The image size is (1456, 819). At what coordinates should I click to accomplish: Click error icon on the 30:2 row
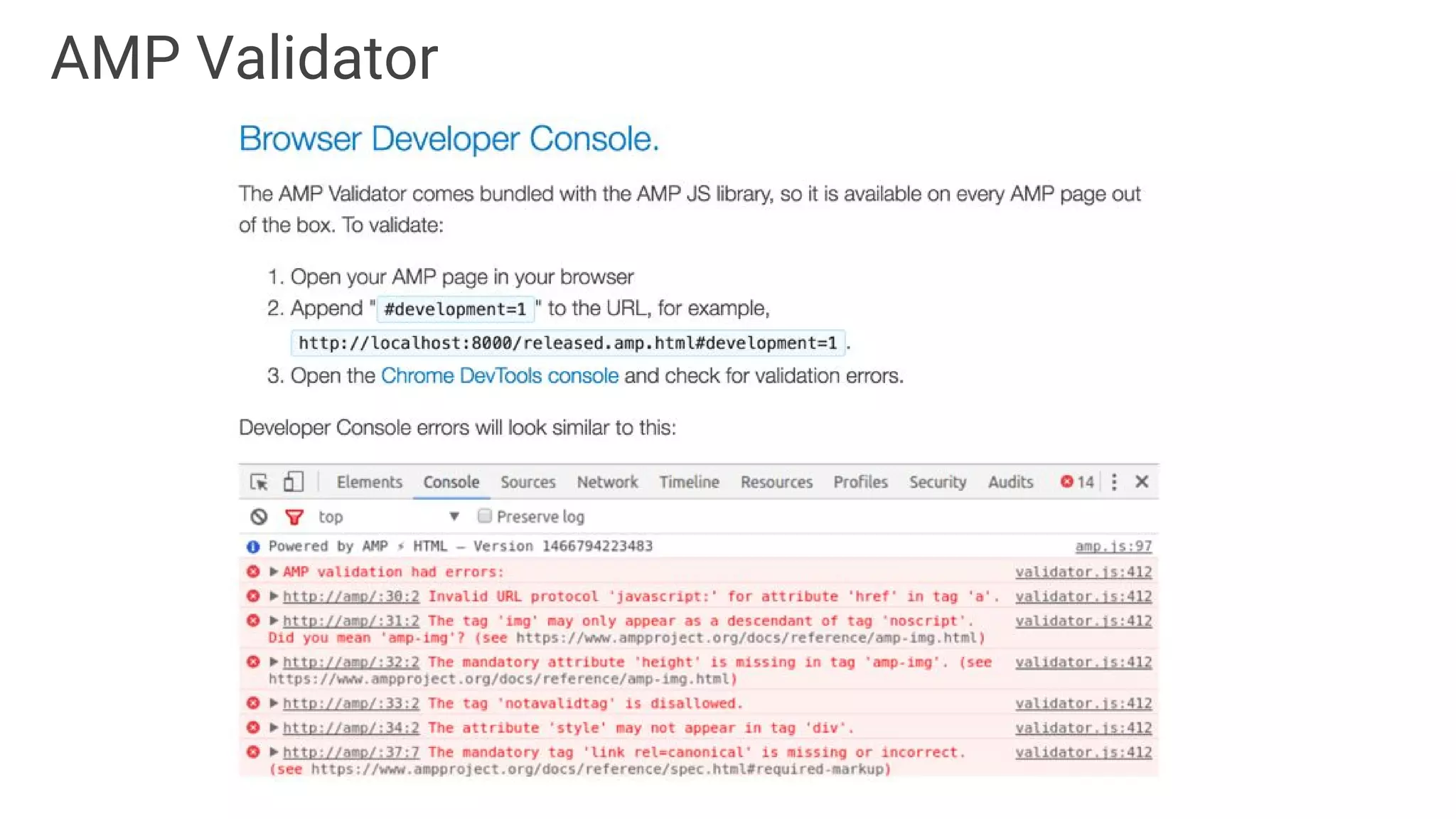tap(253, 596)
